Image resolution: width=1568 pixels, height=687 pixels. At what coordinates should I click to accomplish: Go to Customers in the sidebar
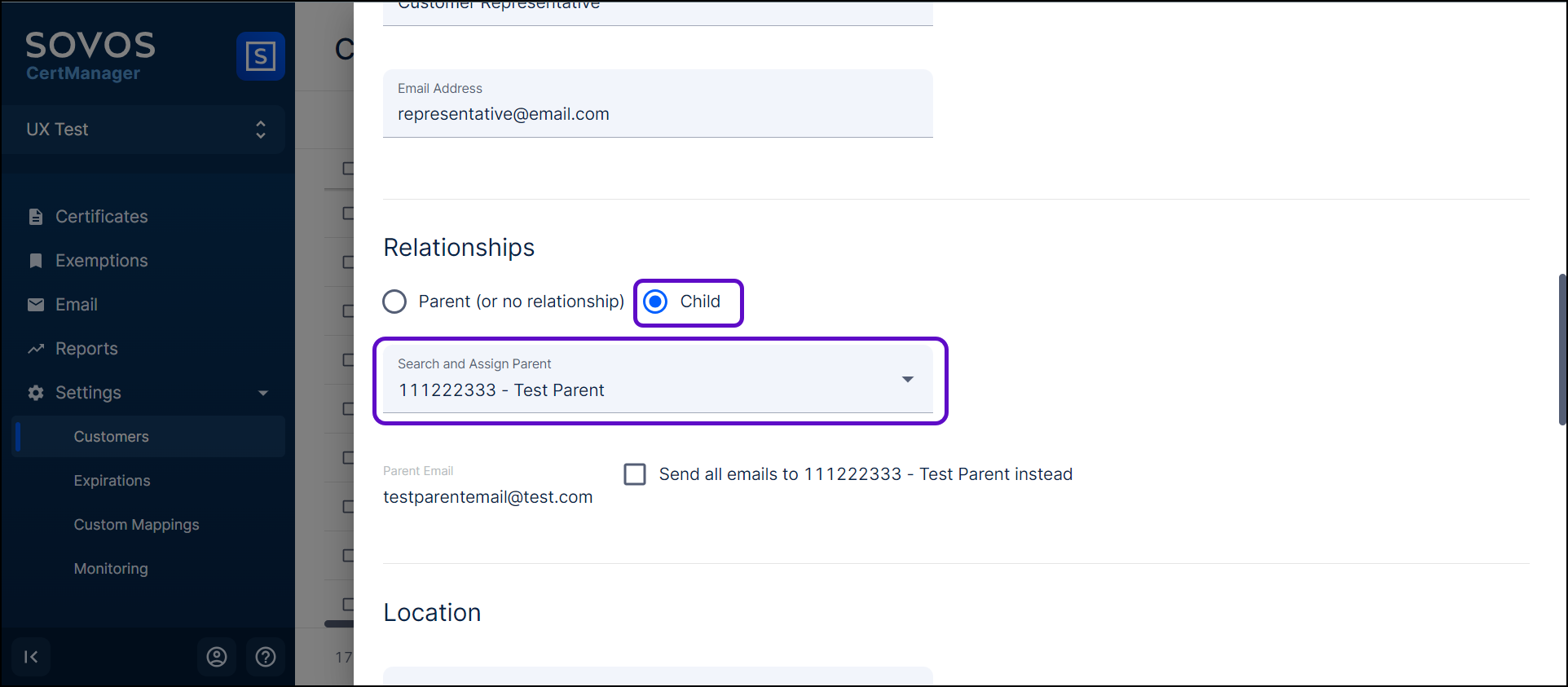click(112, 437)
